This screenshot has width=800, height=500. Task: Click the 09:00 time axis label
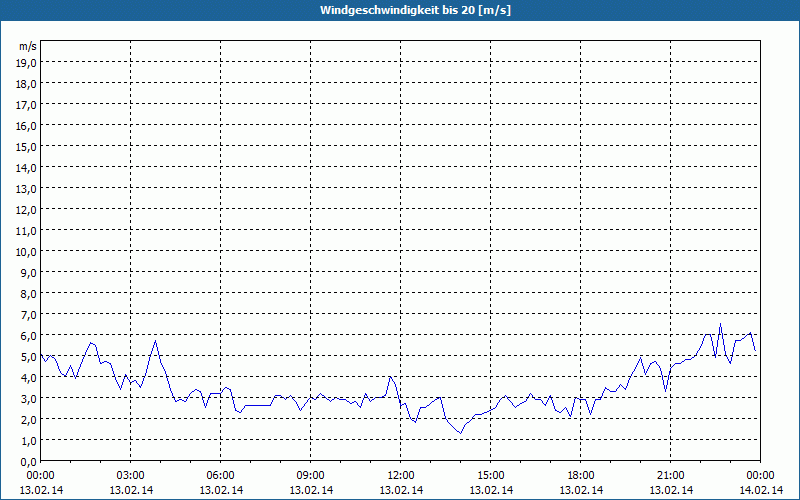coord(311,476)
